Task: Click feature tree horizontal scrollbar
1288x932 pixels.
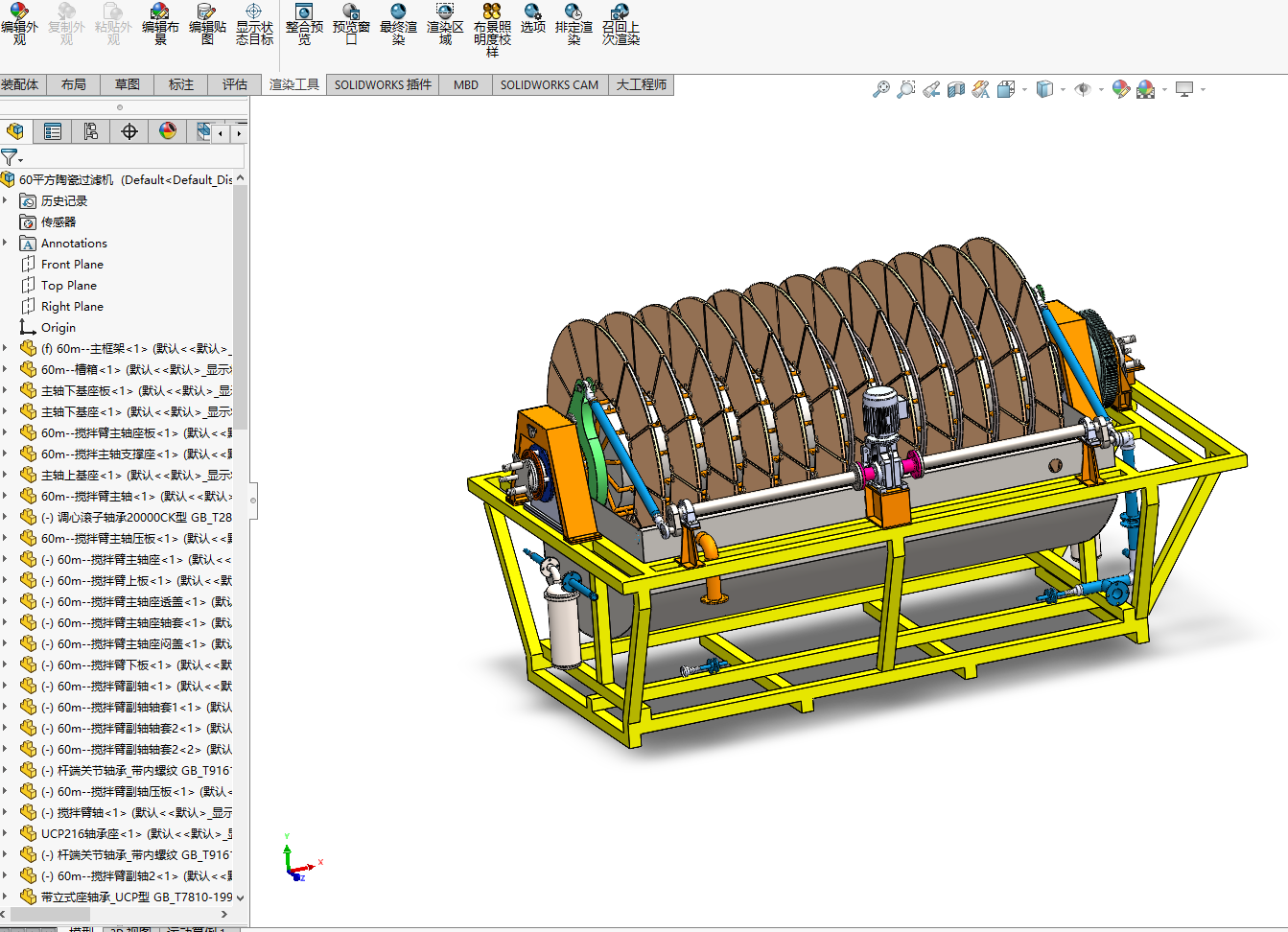Action: (51, 915)
